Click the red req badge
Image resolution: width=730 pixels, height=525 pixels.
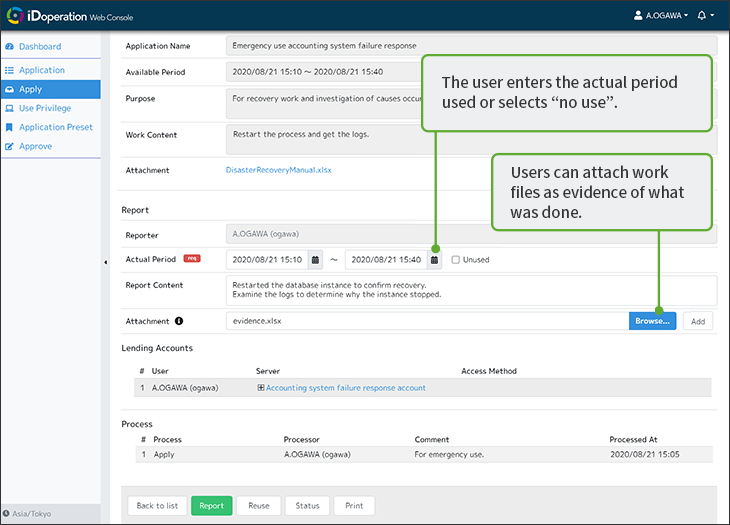coord(192,258)
